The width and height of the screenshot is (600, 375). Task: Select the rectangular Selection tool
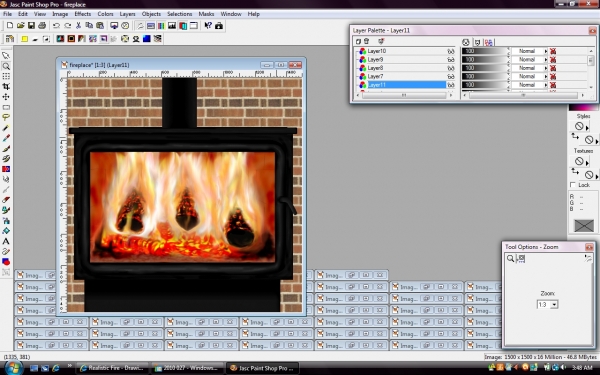click(x=6, y=107)
